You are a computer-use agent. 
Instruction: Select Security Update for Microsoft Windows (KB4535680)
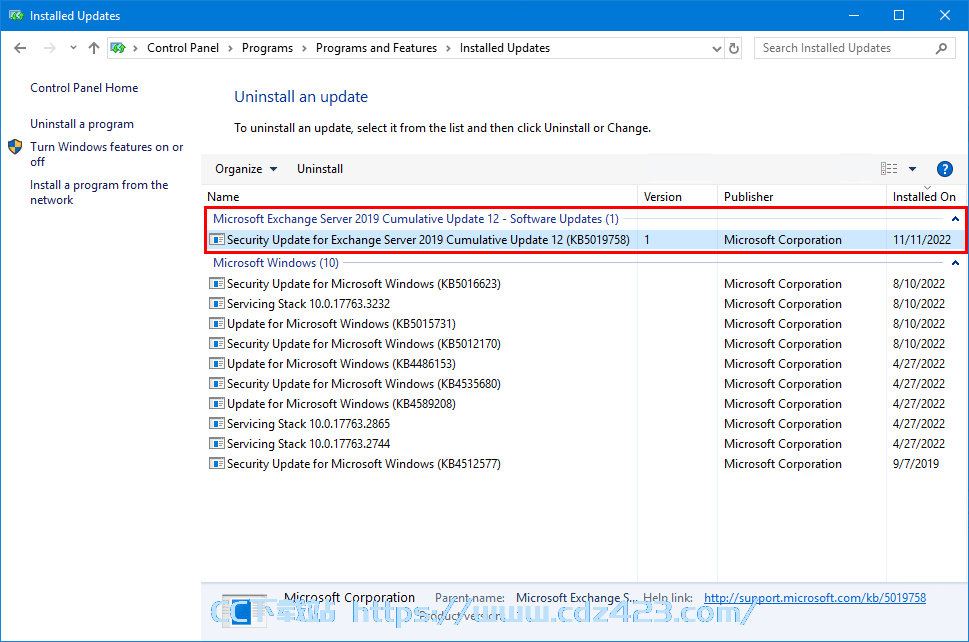coord(585,384)
